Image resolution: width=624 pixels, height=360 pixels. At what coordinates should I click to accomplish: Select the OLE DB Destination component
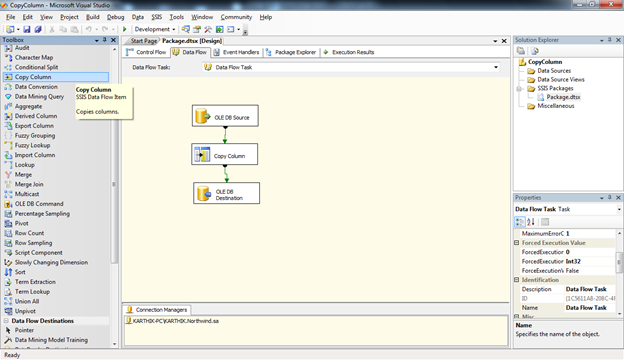click(x=226, y=193)
